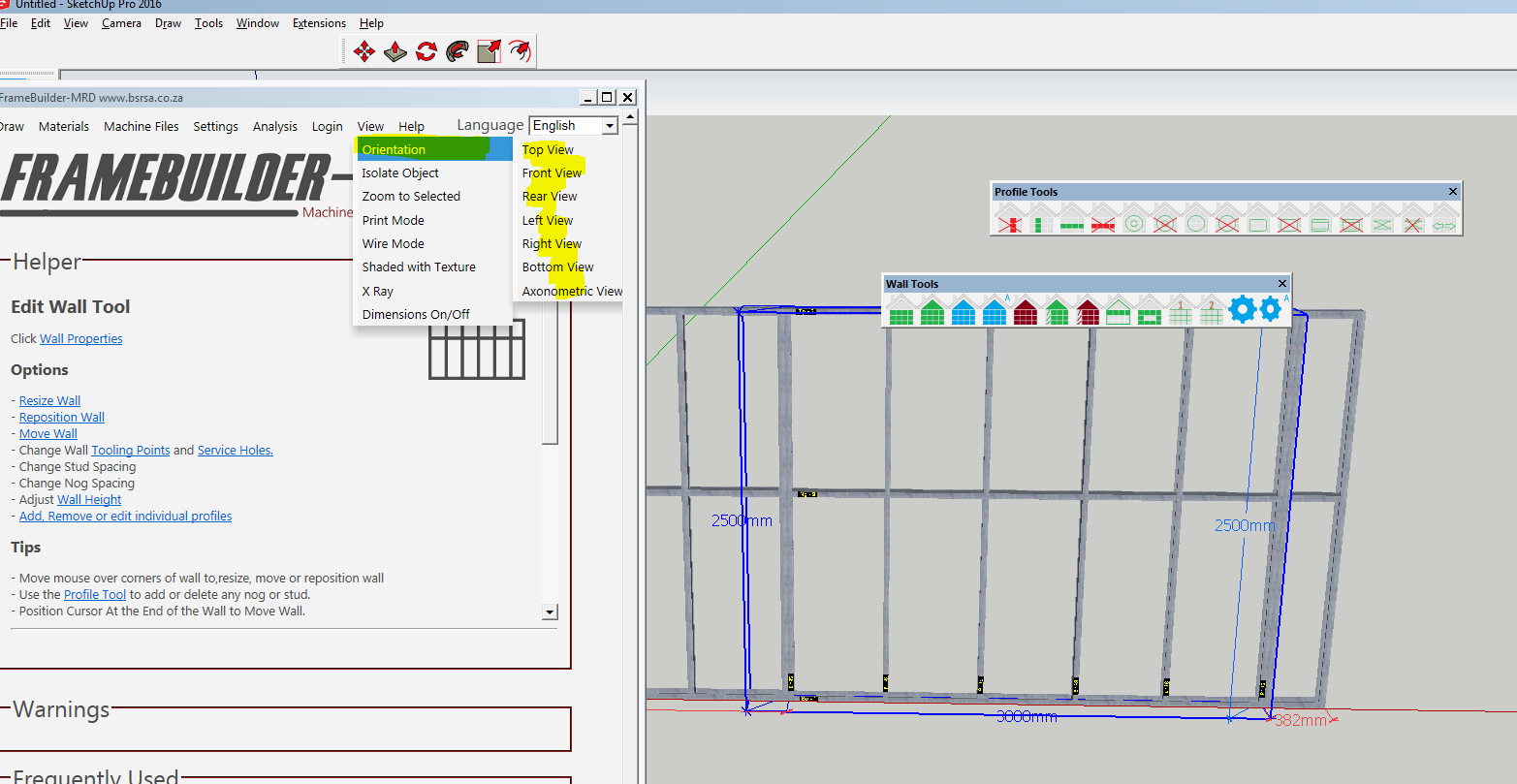Open SketchUp Extensions menu
This screenshot has height=784, width=1517.
click(319, 23)
